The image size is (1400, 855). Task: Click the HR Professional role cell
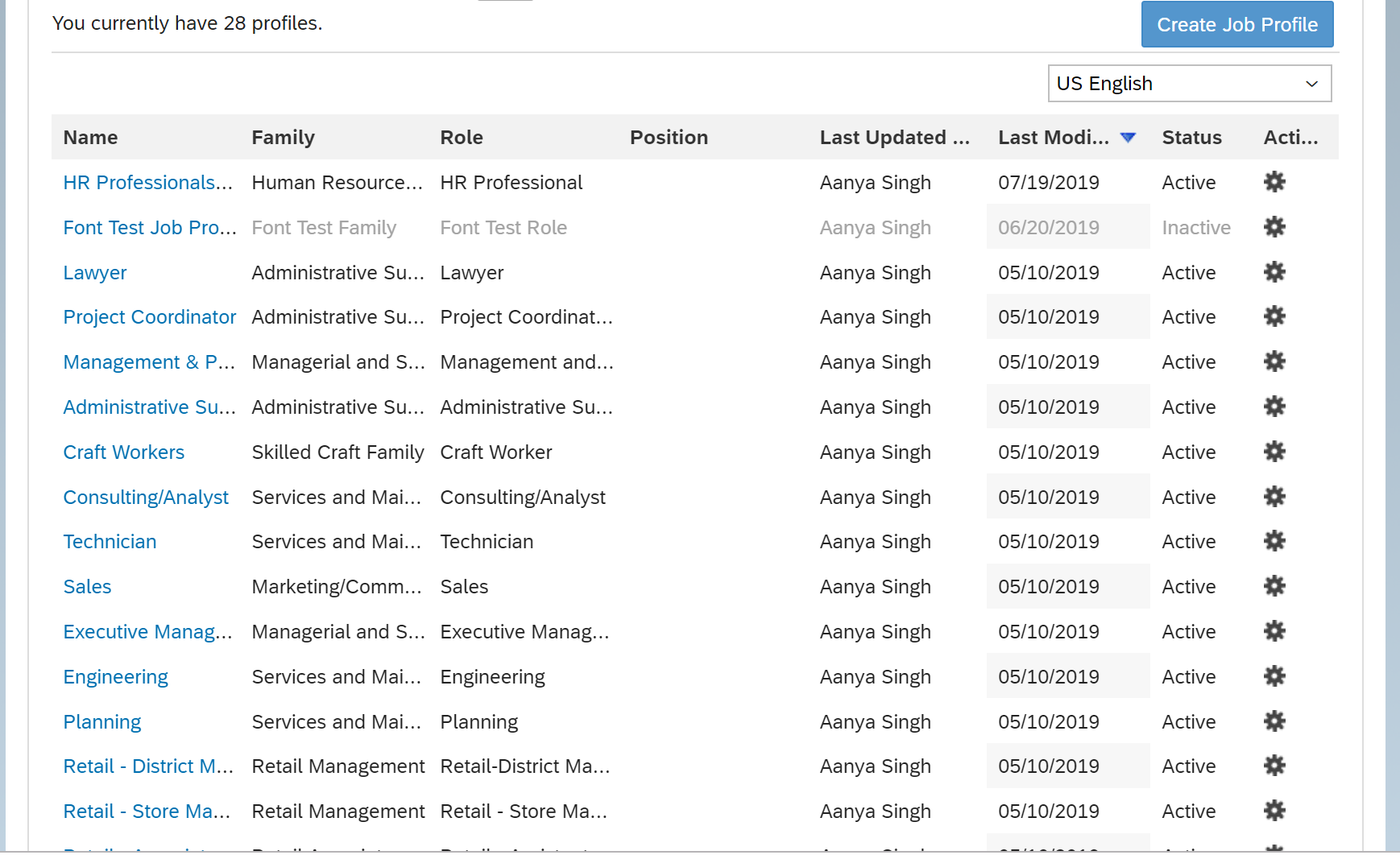click(x=511, y=183)
